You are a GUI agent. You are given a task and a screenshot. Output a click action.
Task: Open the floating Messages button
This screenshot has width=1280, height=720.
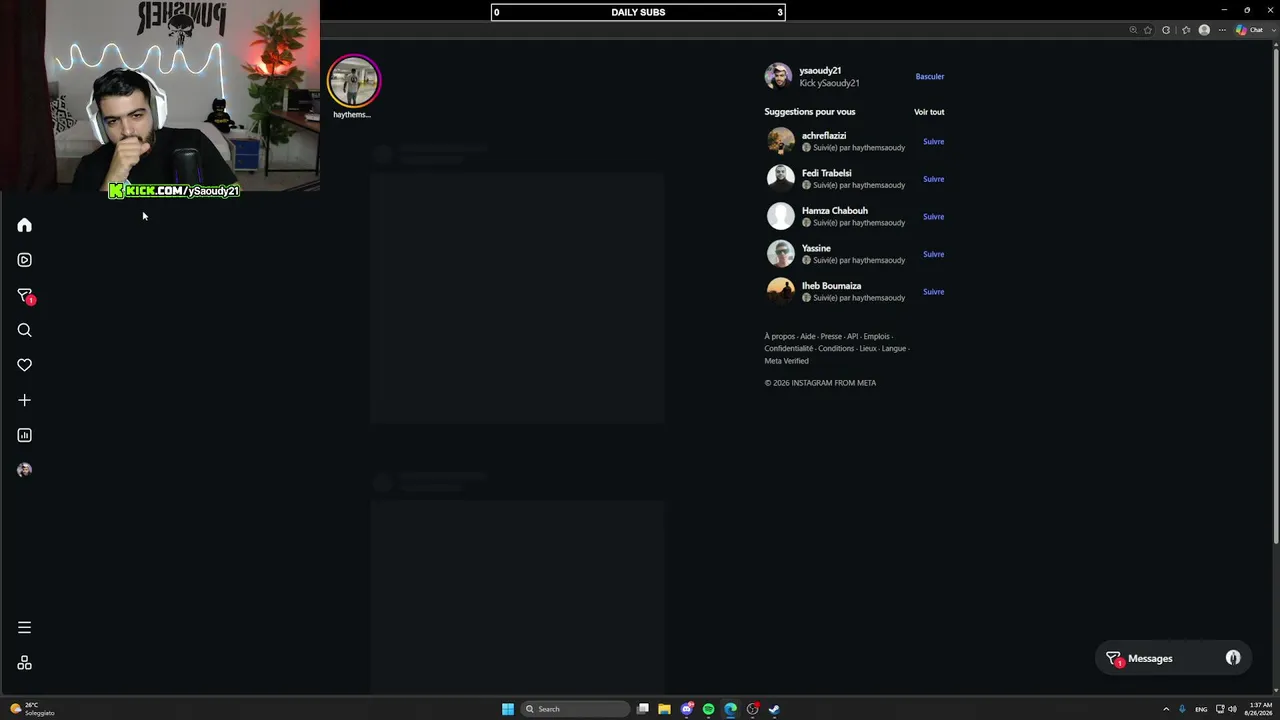[x=1173, y=659]
